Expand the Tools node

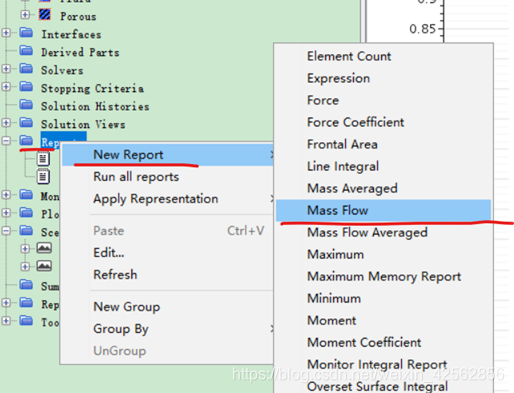(6, 321)
